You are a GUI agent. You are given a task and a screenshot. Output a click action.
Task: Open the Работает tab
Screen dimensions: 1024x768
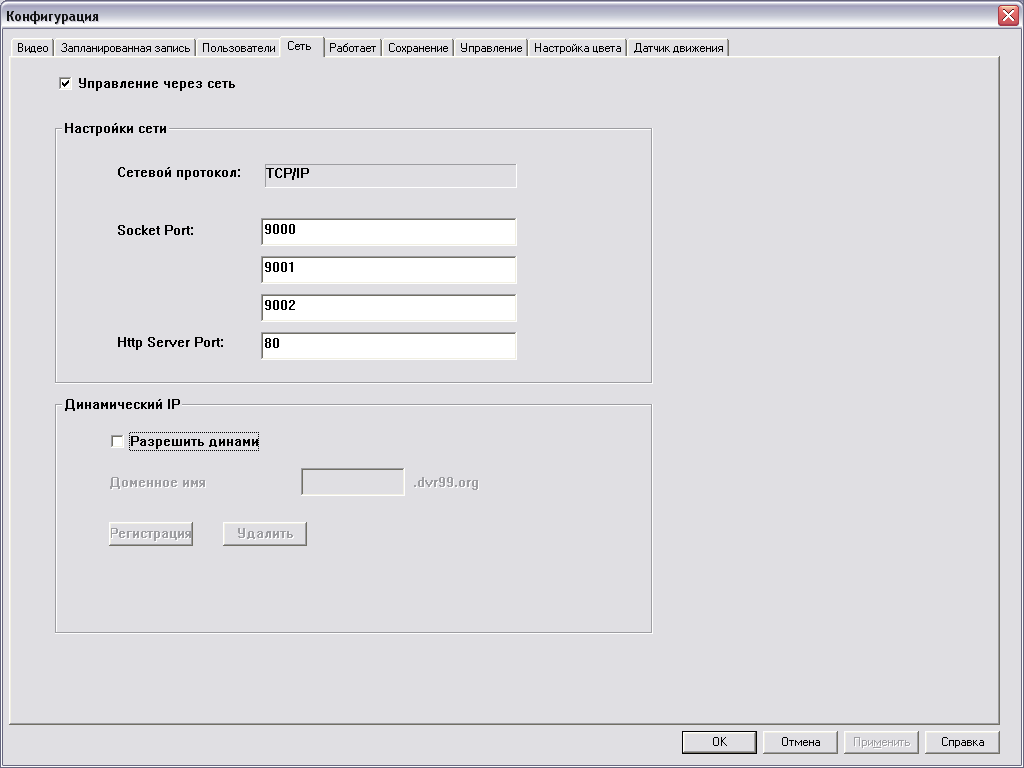click(353, 48)
